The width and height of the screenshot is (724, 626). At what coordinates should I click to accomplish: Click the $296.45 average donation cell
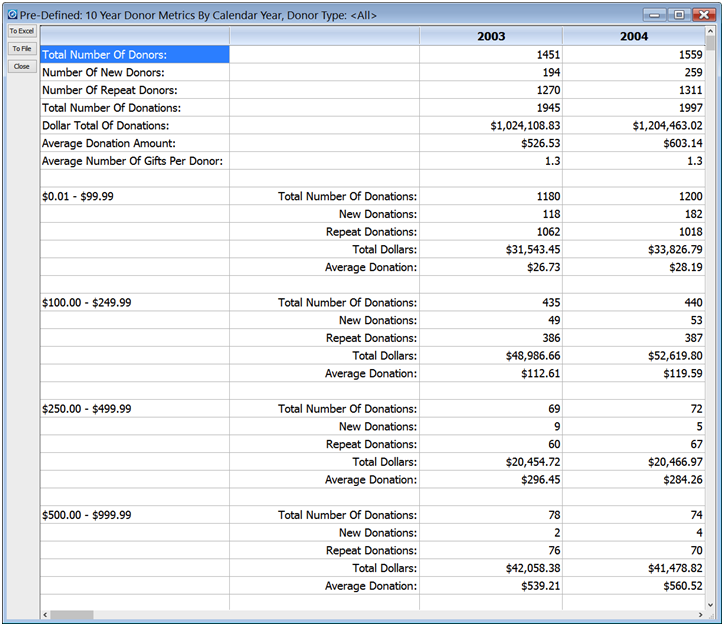[x=491, y=479]
